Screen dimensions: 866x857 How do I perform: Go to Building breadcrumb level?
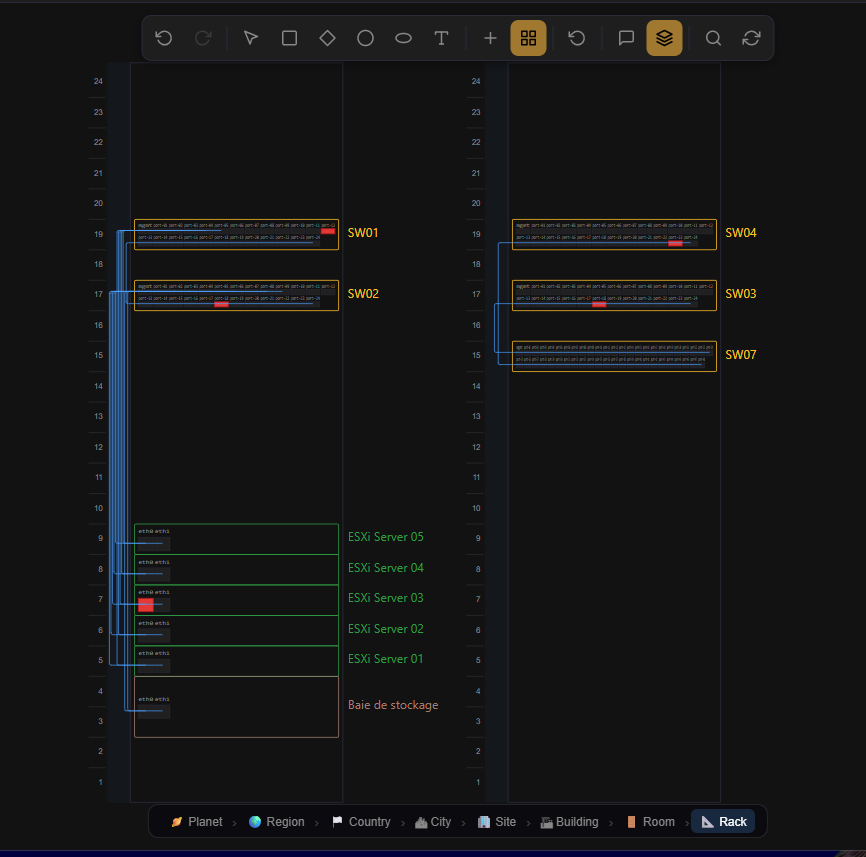click(569, 822)
